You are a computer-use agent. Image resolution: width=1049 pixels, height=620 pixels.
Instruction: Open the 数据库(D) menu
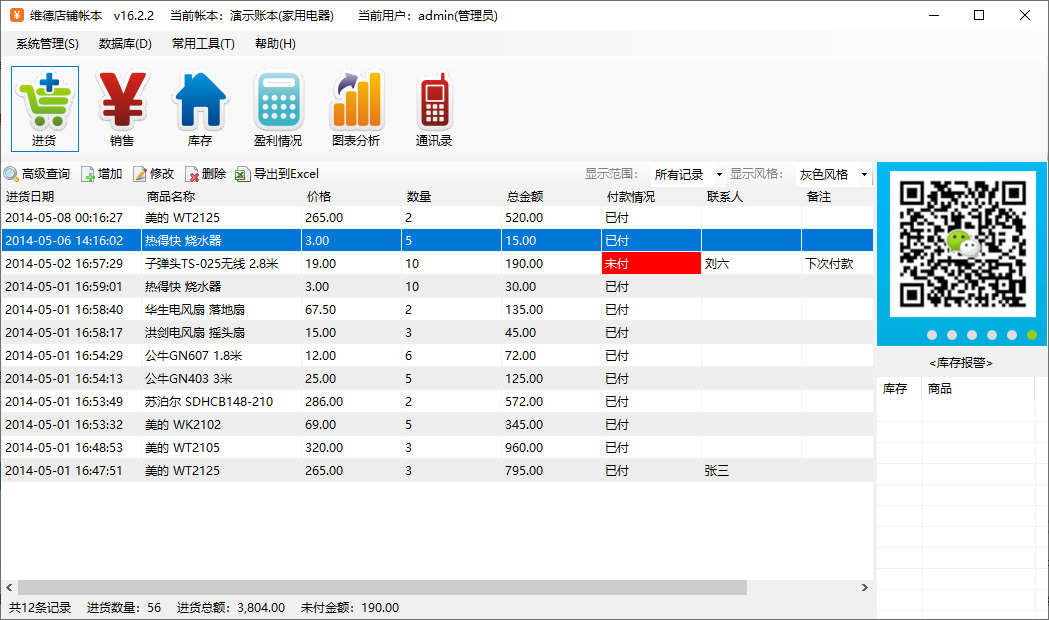125,43
